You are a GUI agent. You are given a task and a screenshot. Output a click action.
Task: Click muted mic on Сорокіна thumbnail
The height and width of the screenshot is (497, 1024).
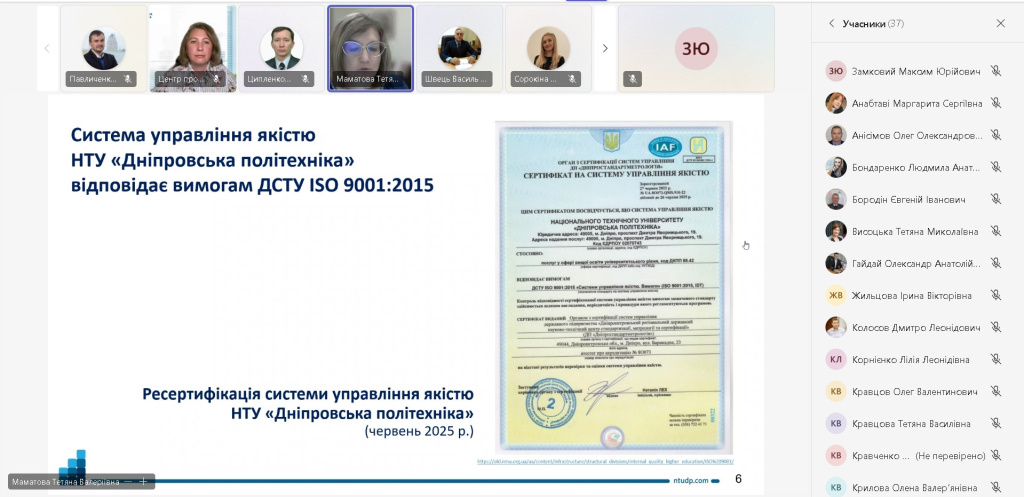pos(571,79)
